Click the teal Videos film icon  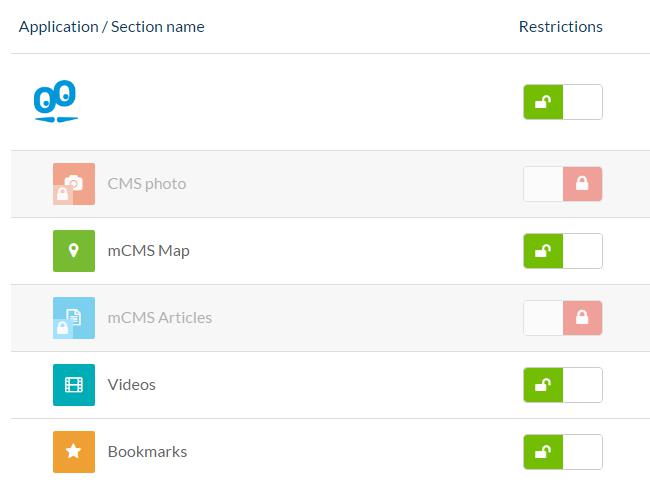pos(74,385)
